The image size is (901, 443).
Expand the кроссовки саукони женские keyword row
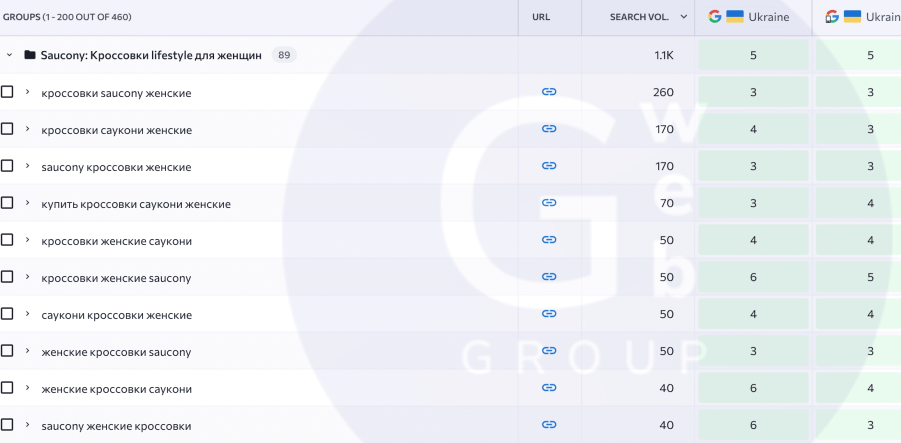coord(27,130)
